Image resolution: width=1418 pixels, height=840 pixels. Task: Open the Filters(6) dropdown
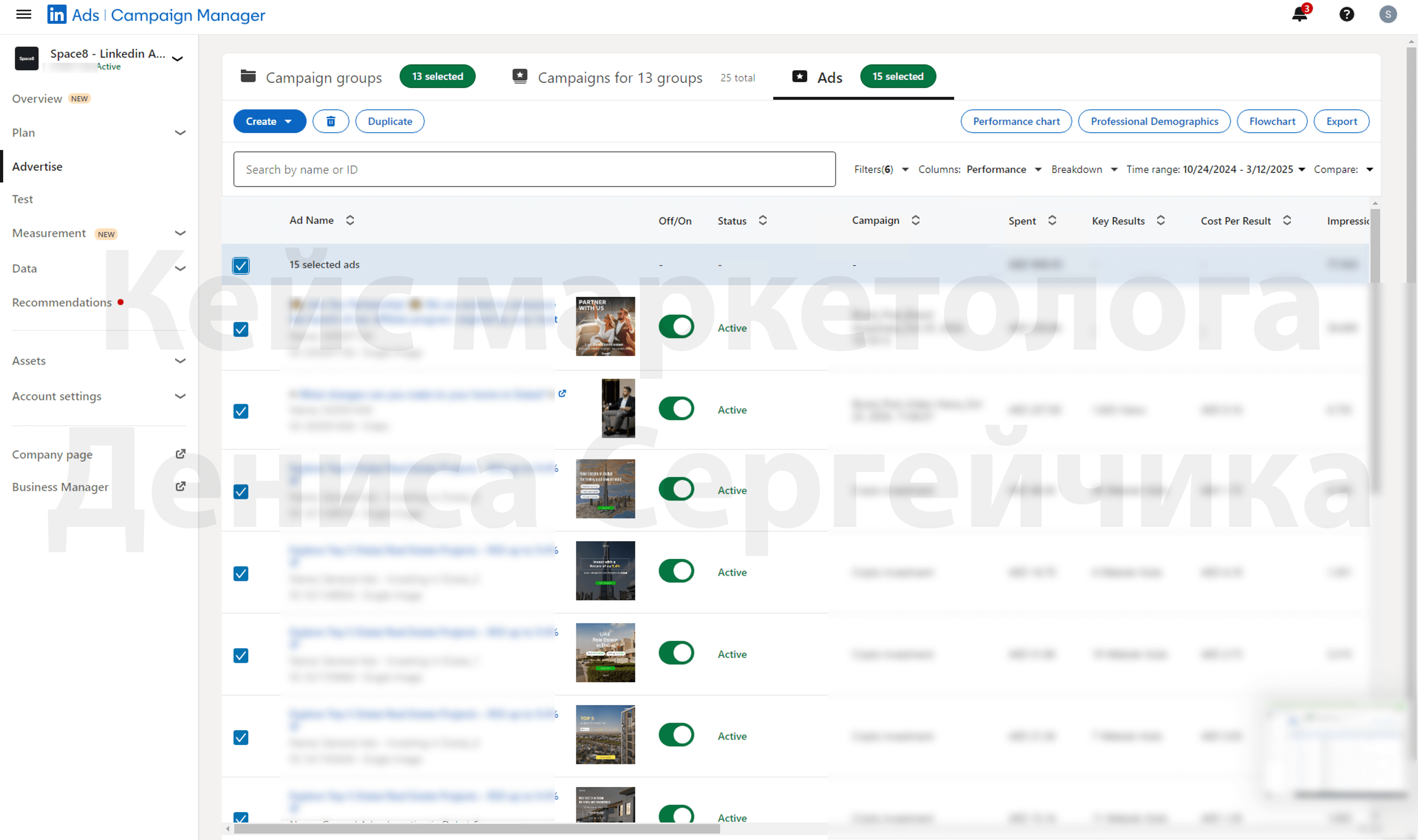[881, 169]
